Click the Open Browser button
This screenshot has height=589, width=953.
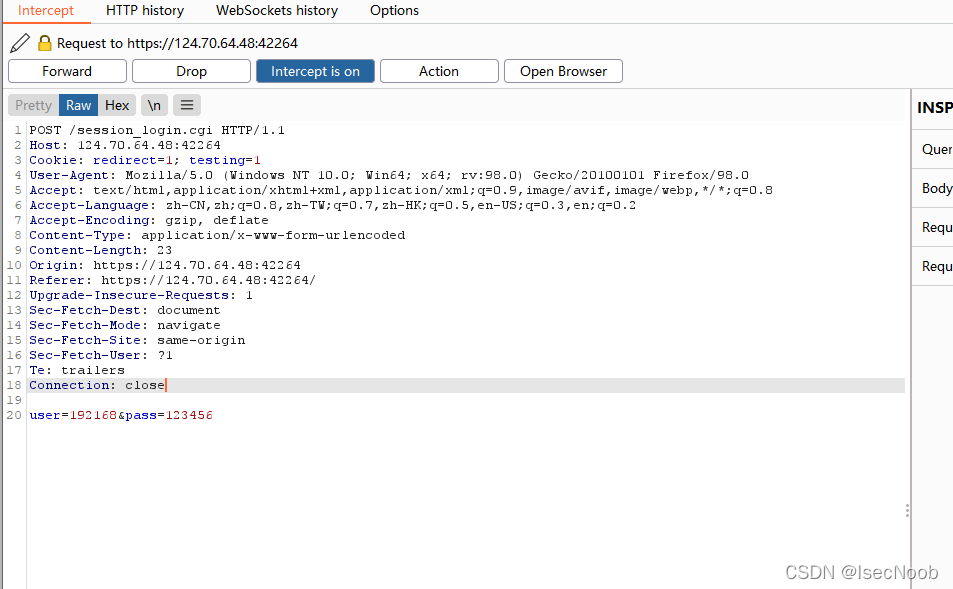pos(563,71)
